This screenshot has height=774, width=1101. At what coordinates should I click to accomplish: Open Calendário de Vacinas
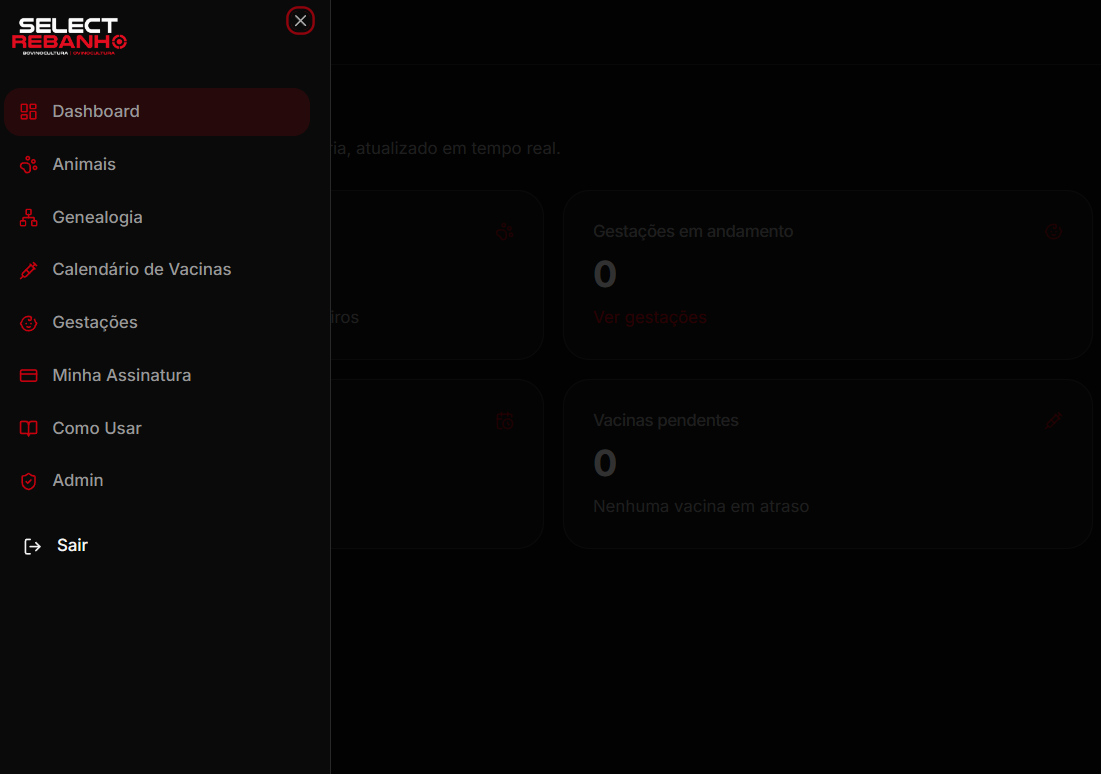[x=157, y=270]
